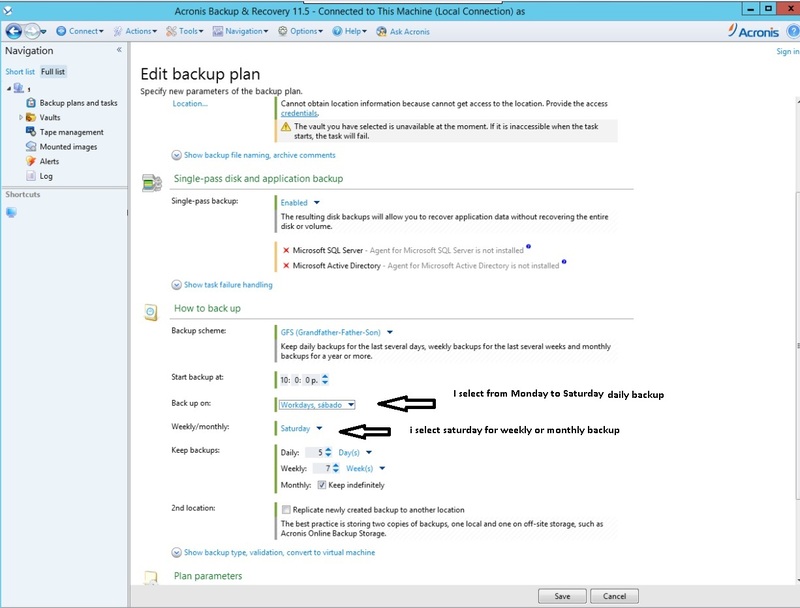
Task: Select Tape management in the sidebar
Action: pyautogui.click(x=71, y=132)
